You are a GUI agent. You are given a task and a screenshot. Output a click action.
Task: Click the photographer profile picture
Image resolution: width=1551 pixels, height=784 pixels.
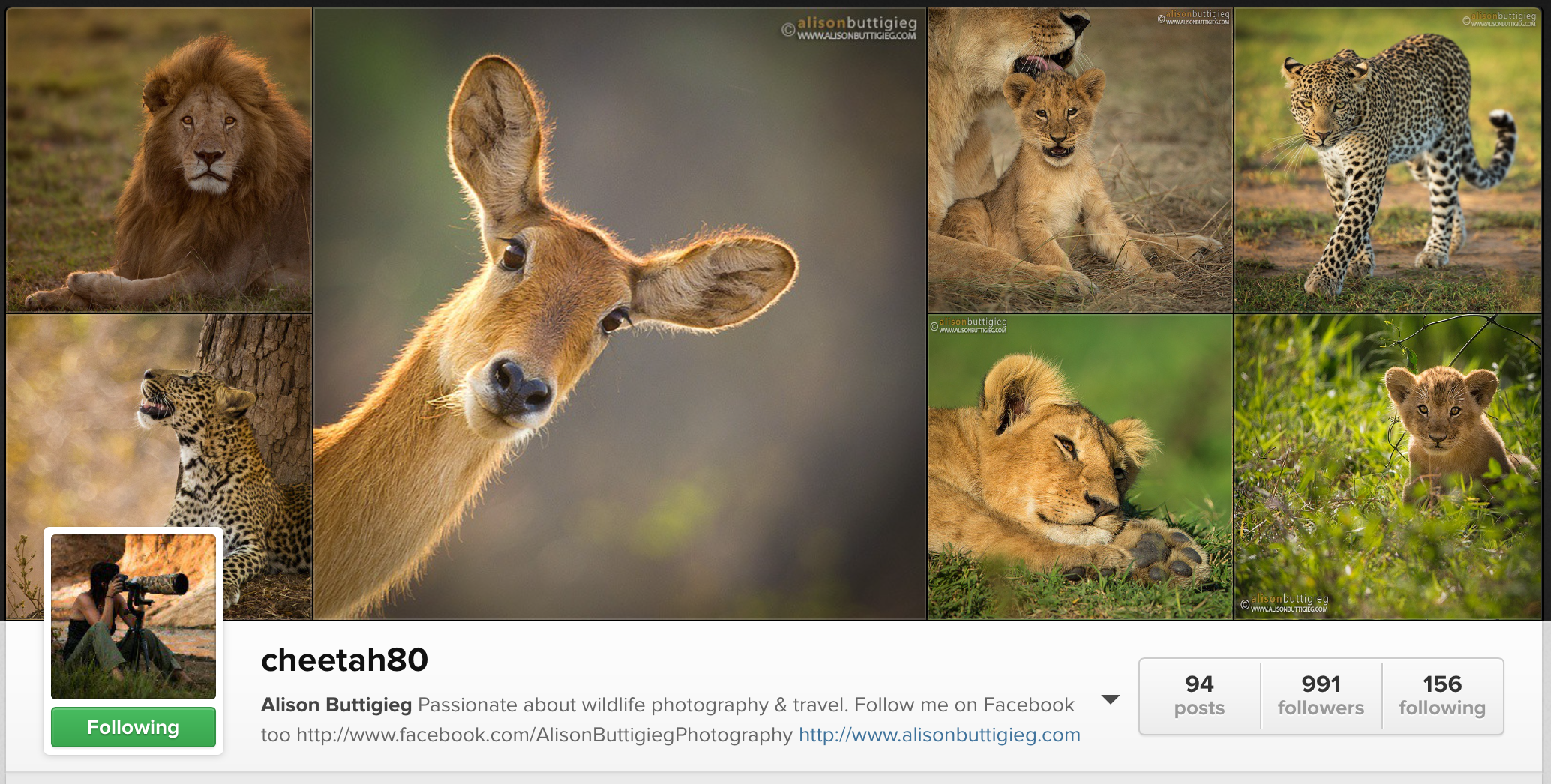coord(133,616)
